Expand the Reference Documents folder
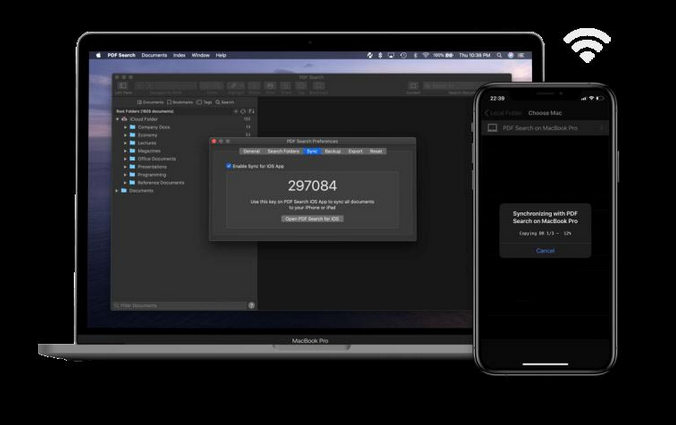Screen dimensions: 676x425 coord(125,182)
